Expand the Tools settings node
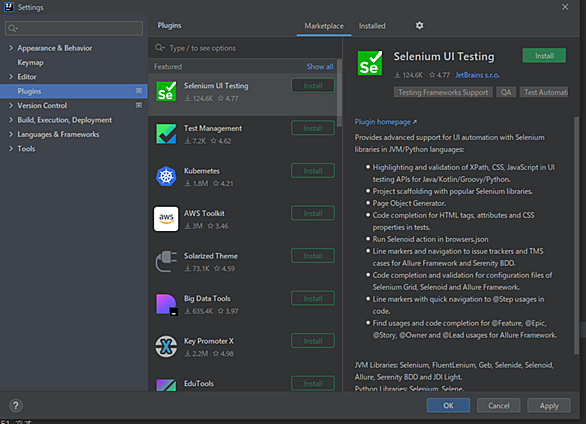The width and height of the screenshot is (586, 424). click(10, 149)
